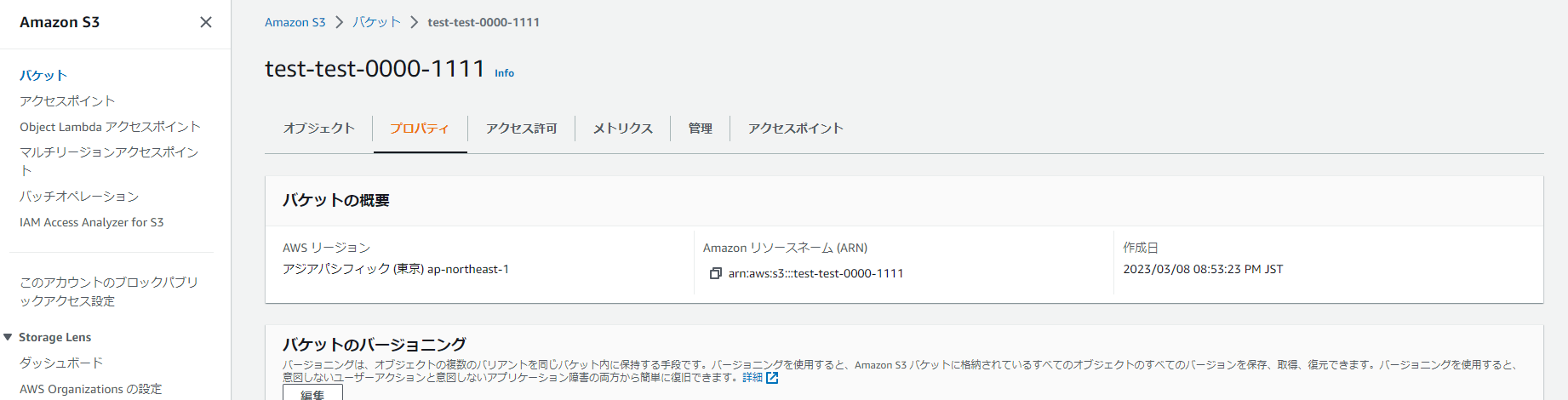Open ダッシュボード under Storage Lens
Image resolution: width=1568 pixels, height=400 pixels.
[x=61, y=363]
